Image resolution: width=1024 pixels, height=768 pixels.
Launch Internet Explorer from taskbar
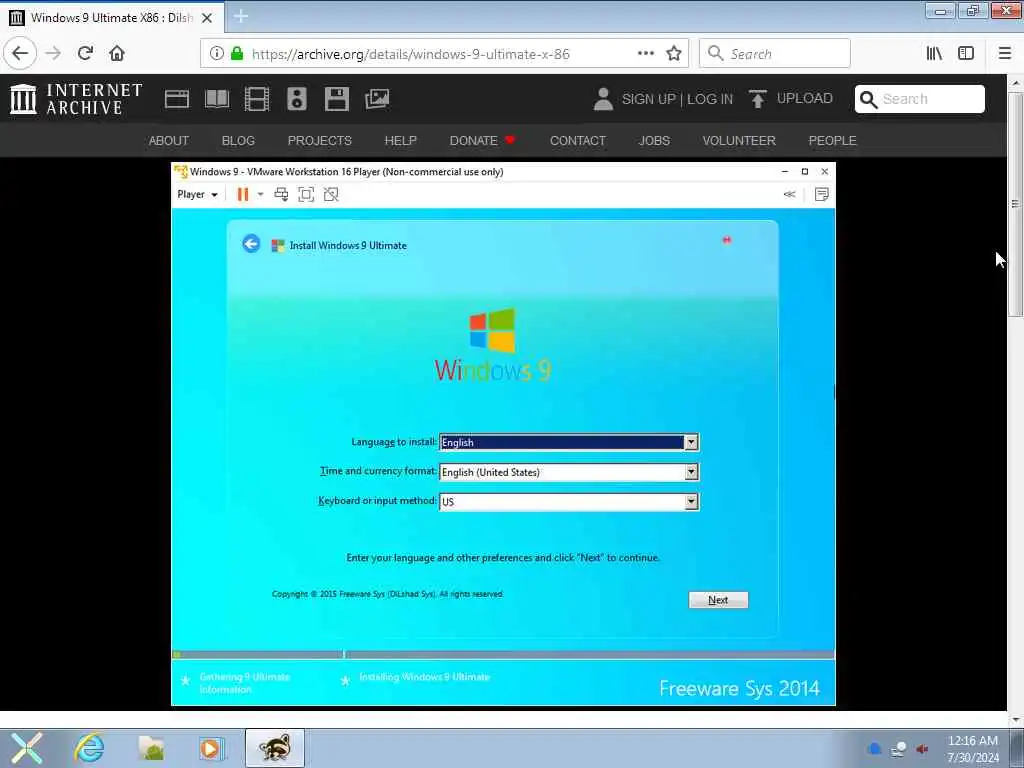click(89, 748)
